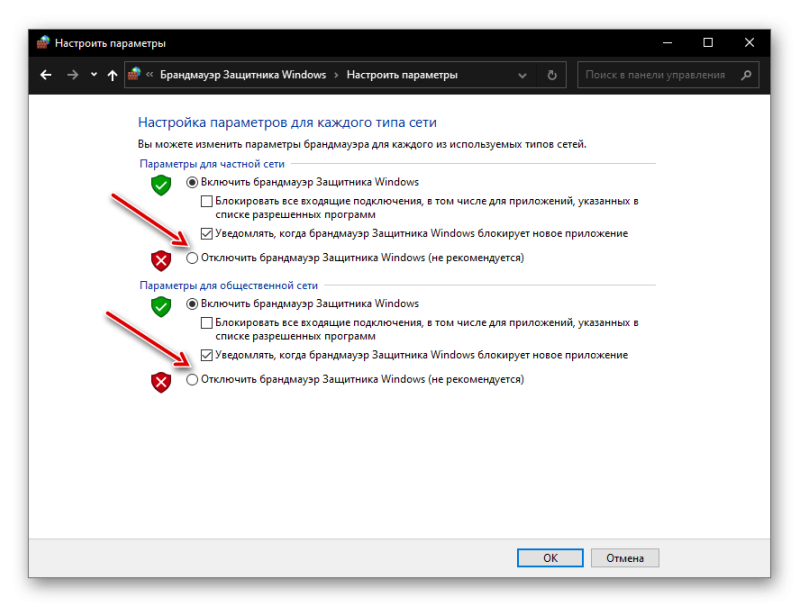This screenshot has width=800, height=607.
Task: Open recent locations dropdown arrow
Action: [x=94, y=74]
